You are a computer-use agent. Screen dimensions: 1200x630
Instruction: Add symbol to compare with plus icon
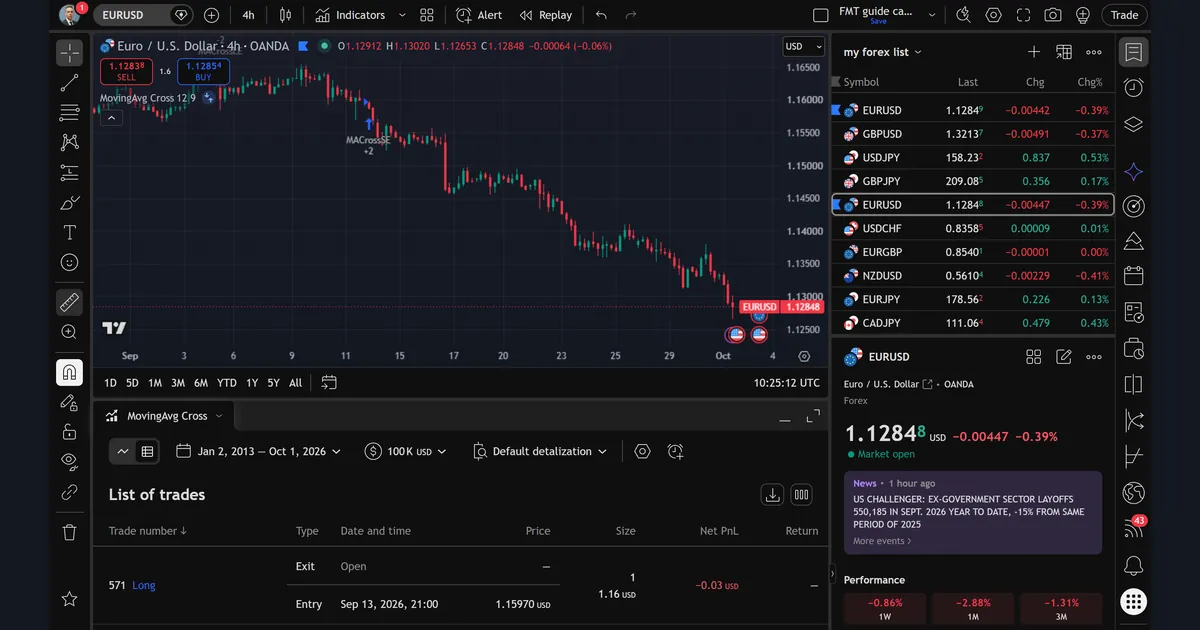click(211, 15)
